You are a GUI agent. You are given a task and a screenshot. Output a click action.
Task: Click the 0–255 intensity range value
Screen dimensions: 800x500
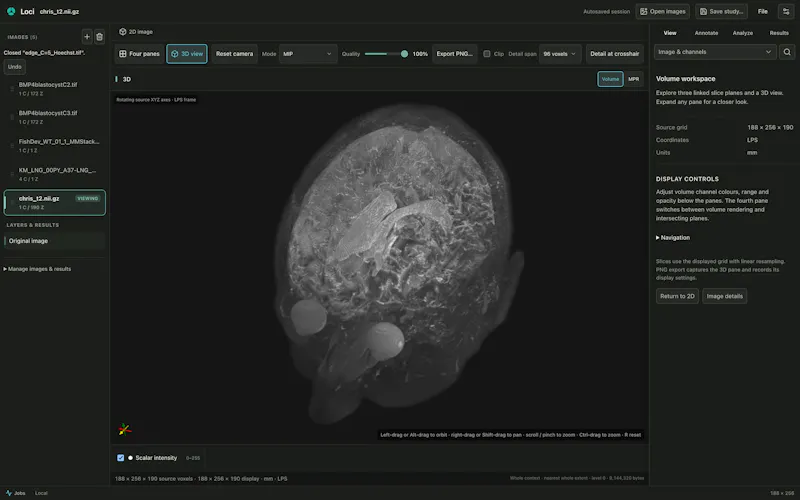(x=193, y=458)
